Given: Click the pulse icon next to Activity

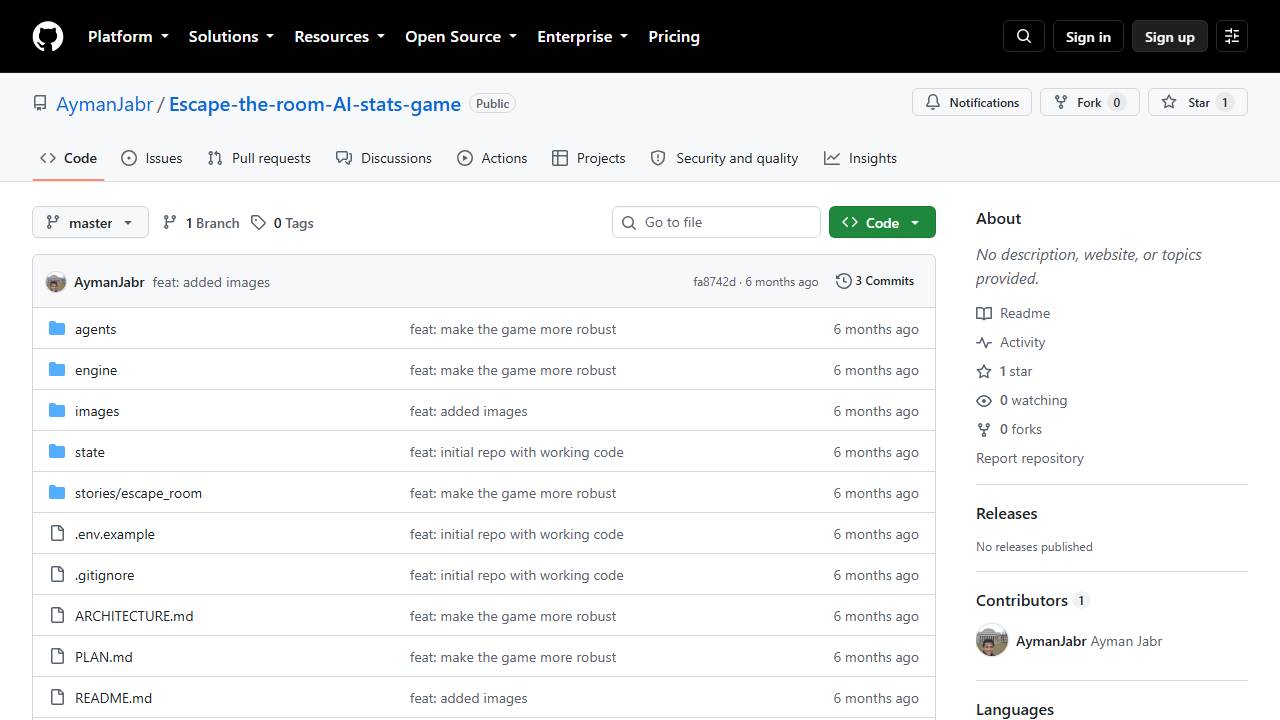Looking at the screenshot, I should click(984, 342).
